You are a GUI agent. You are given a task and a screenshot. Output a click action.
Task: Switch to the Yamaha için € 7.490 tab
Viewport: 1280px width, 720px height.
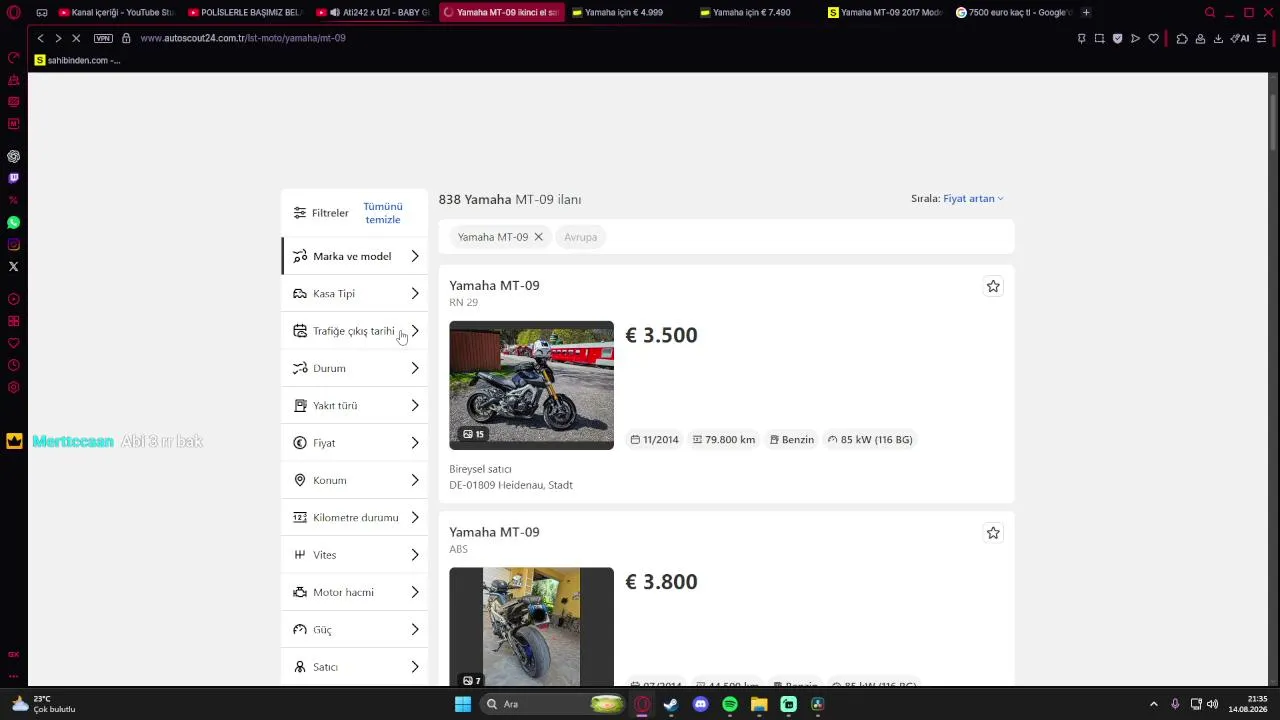[x=757, y=13]
